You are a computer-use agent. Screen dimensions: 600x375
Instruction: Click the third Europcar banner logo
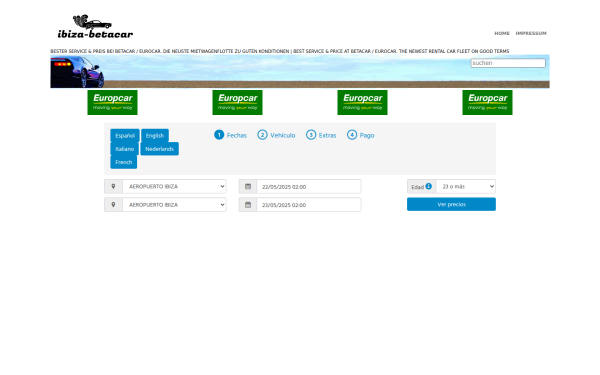[x=362, y=103]
